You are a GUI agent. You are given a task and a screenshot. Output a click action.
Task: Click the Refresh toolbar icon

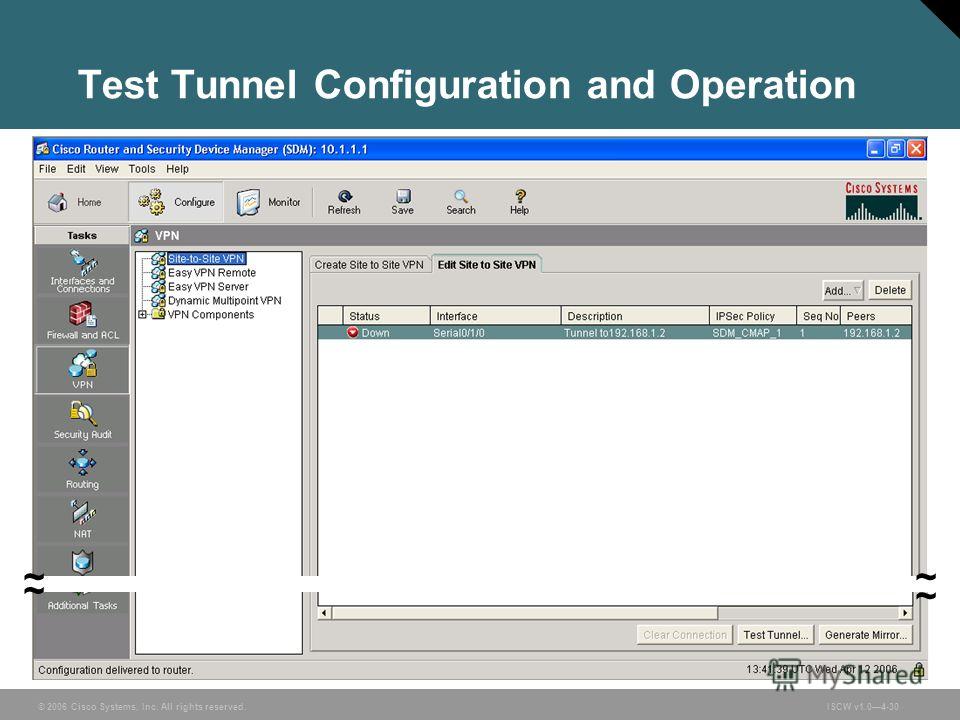(344, 196)
